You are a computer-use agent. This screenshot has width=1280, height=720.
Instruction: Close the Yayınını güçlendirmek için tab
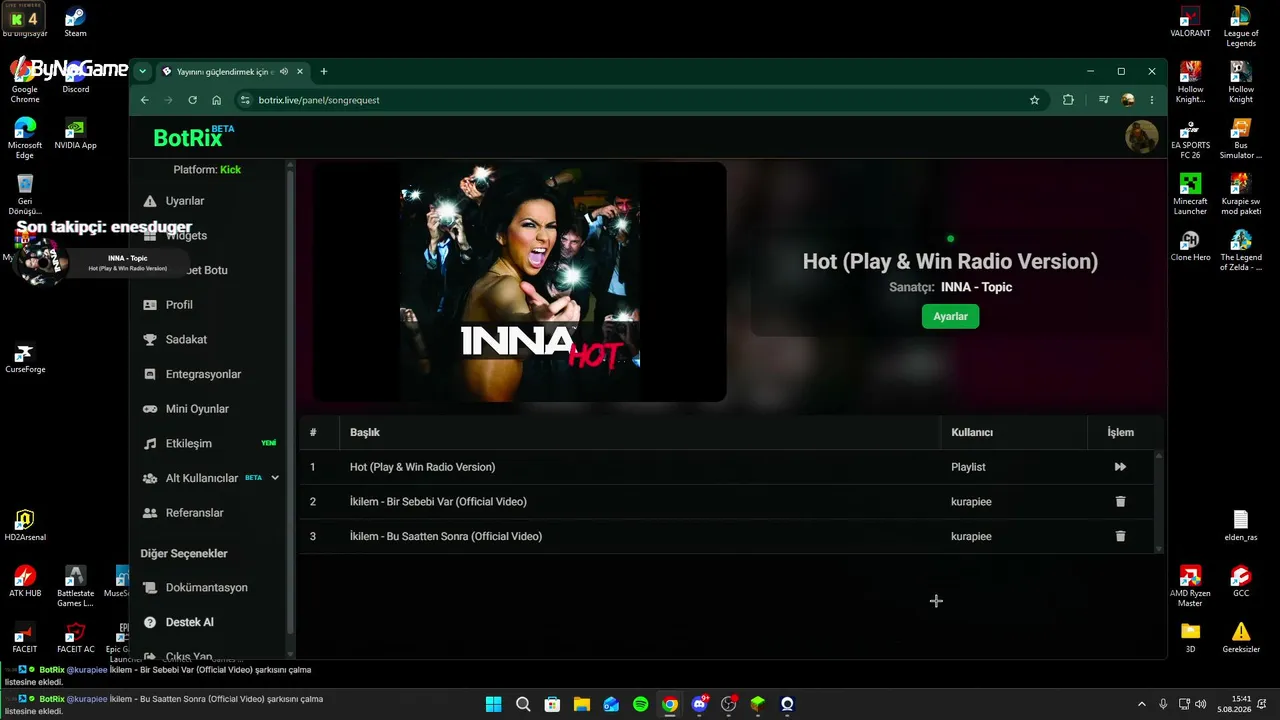300,72
